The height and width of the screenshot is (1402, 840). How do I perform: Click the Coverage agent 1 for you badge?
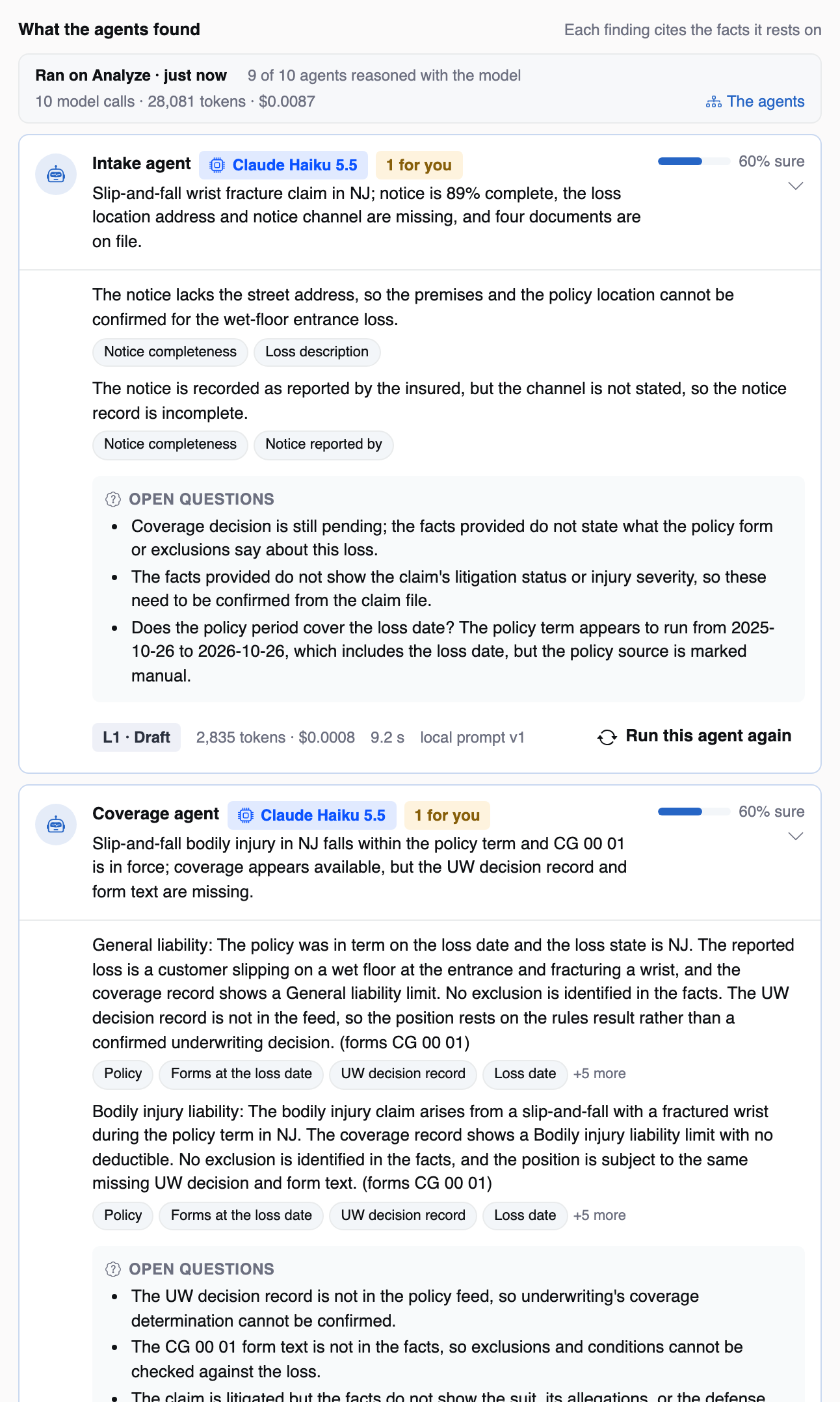point(447,815)
